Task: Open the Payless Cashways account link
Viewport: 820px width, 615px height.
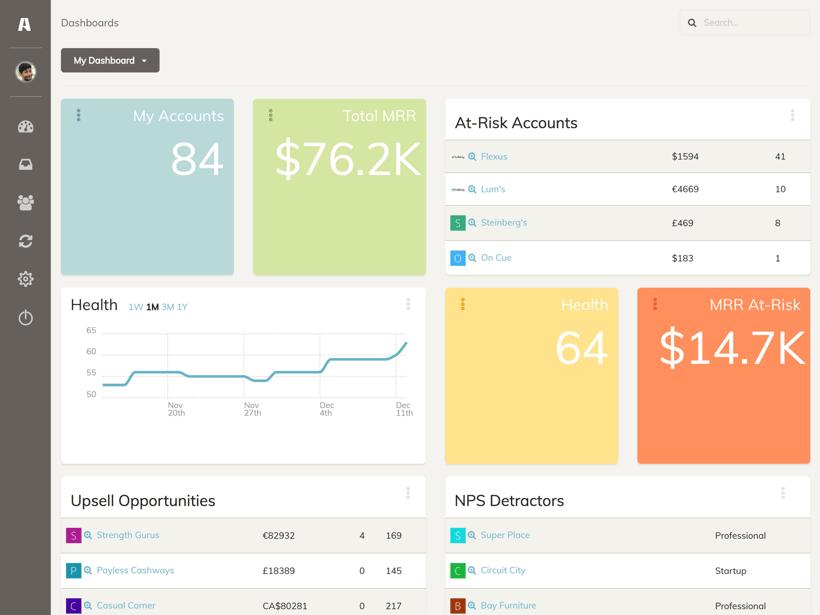Action: click(x=135, y=571)
